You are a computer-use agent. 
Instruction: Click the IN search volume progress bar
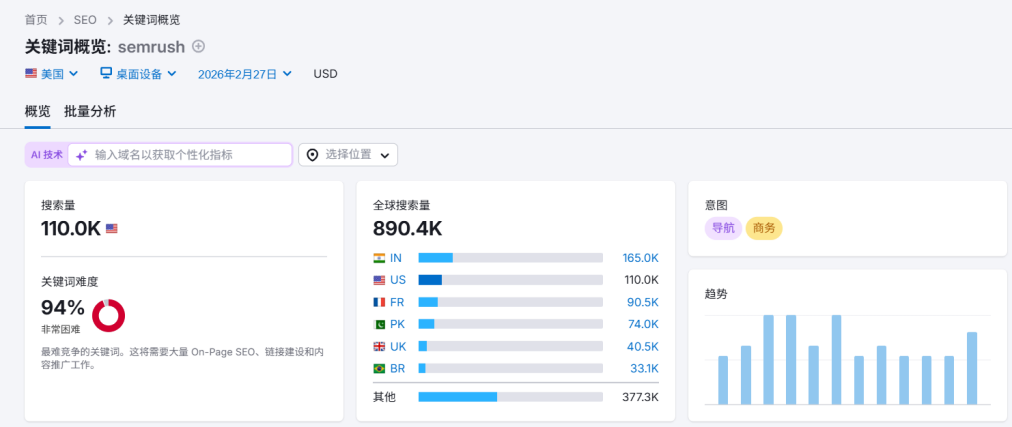coord(511,258)
